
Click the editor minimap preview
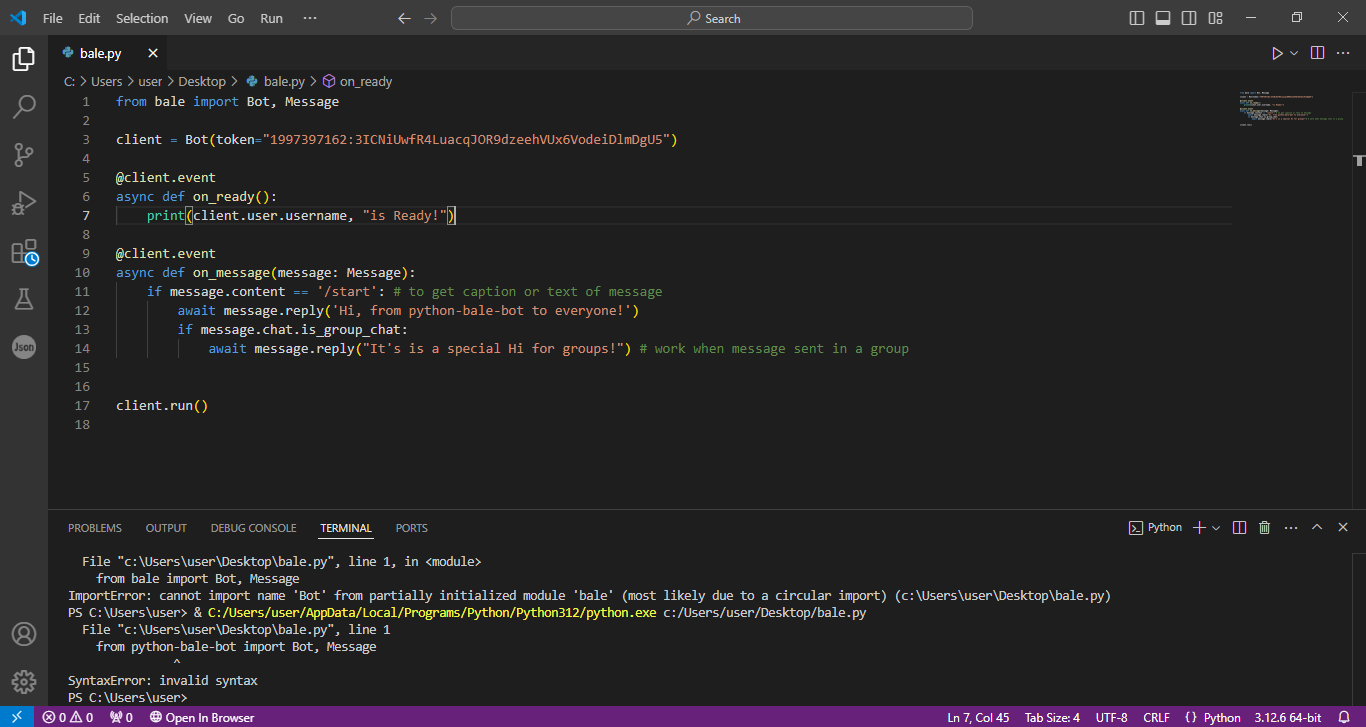tap(1290, 109)
